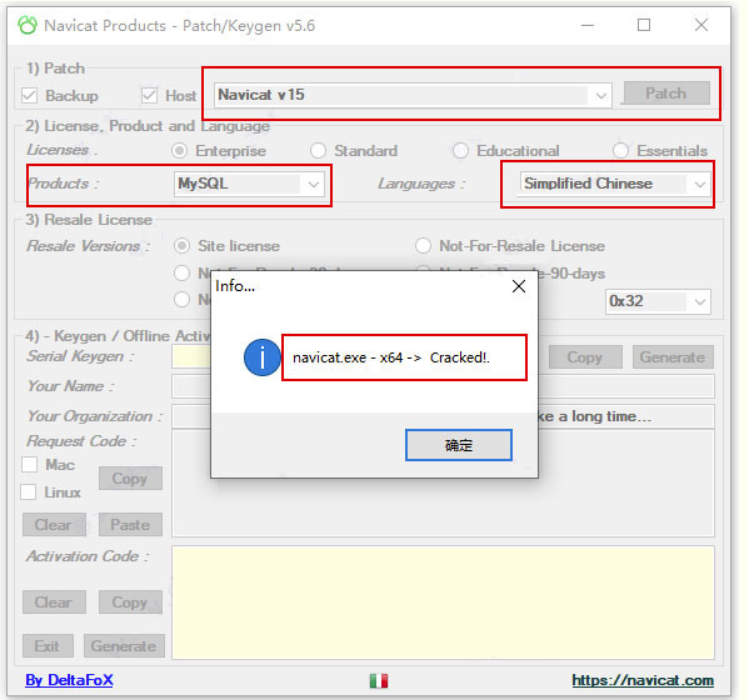Confirm the Info dialog with 确定 button
Viewport: 747px width, 700px height.
pyautogui.click(x=459, y=445)
